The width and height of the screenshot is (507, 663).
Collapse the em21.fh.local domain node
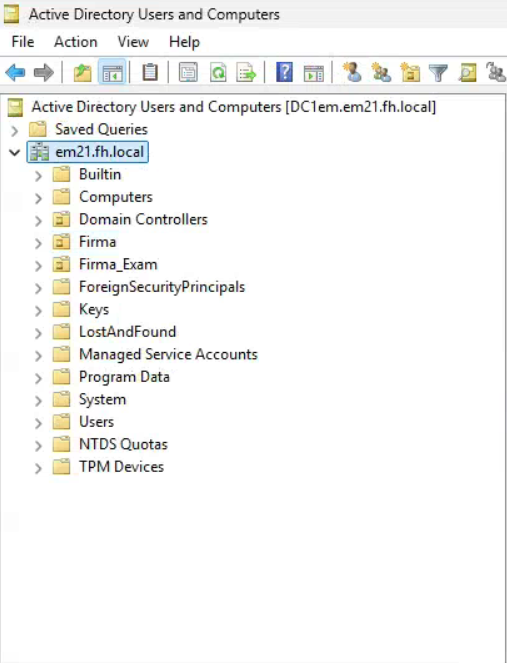(x=15, y=152)
